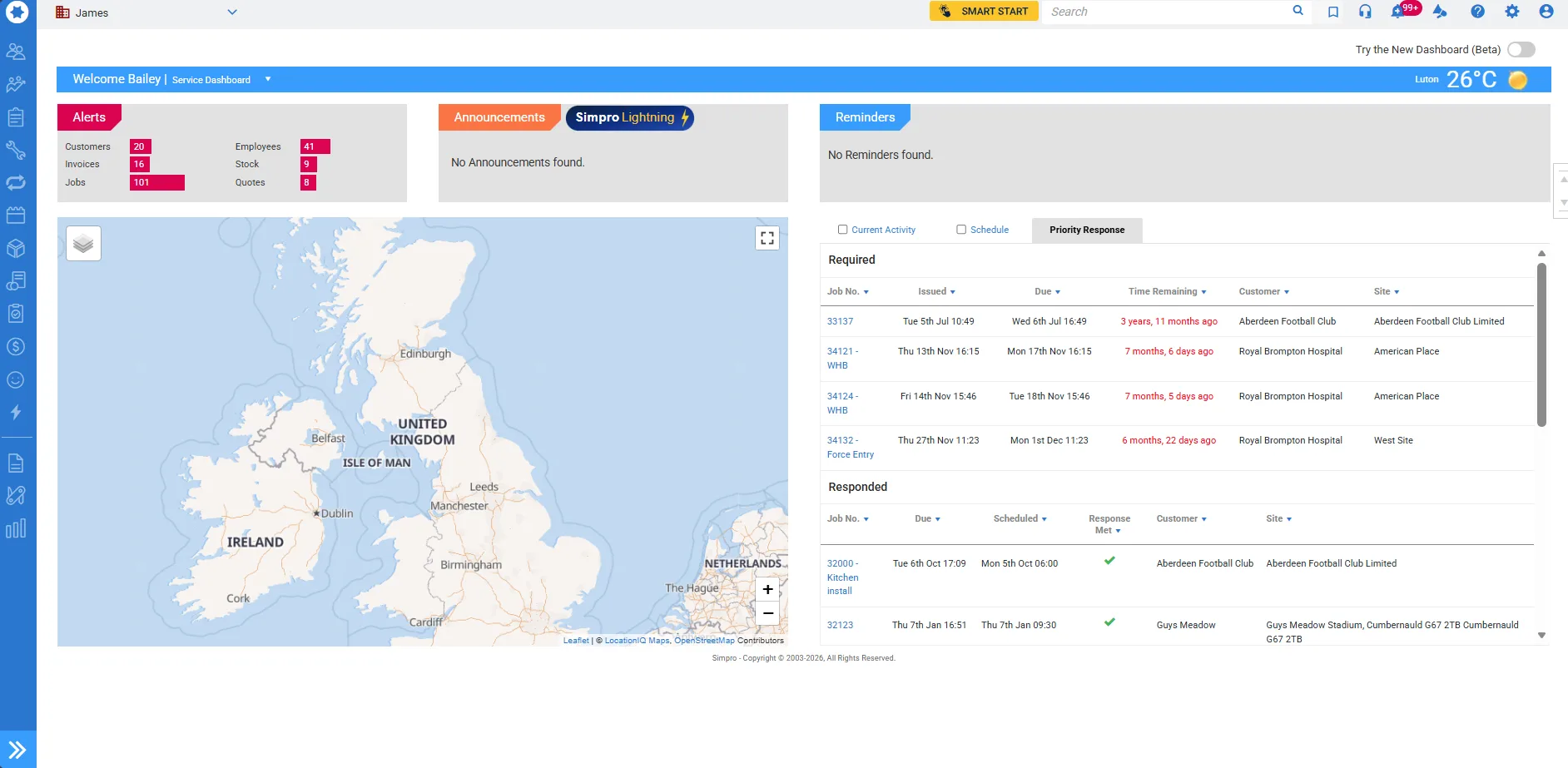1568x768 pixels.
Task: Zoom out on the map
Action: (x=767, y=613)
